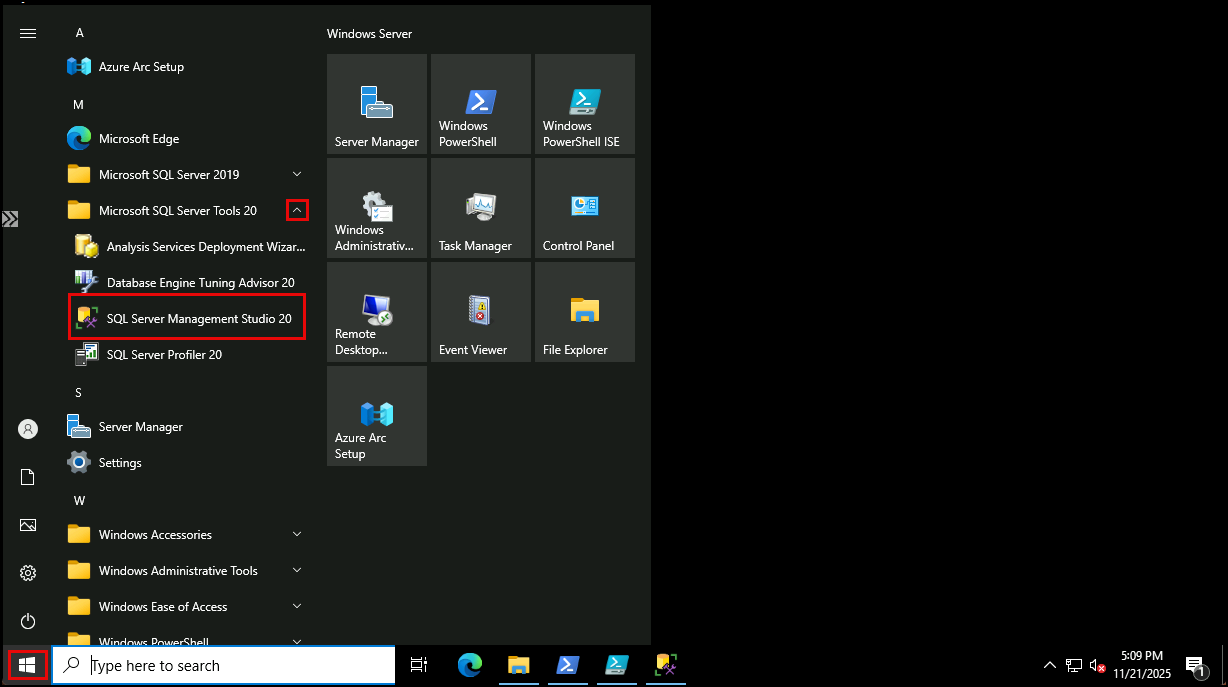The image size is (1228, 687).
Task: Start Task Manager from its tile
Action: pyautogui.click(x=480, y=208)
